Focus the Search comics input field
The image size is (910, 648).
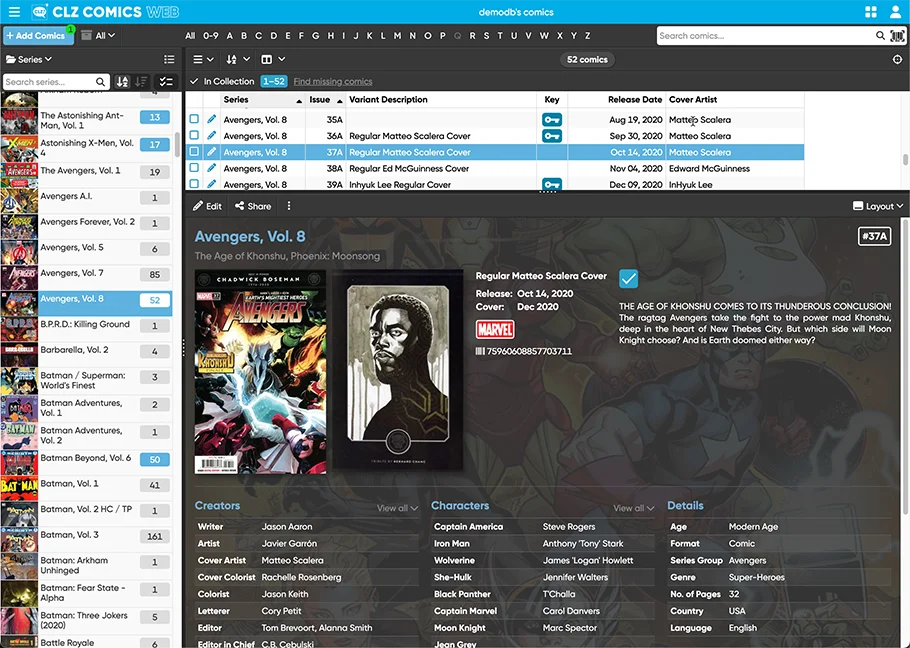tap(765, 36)
